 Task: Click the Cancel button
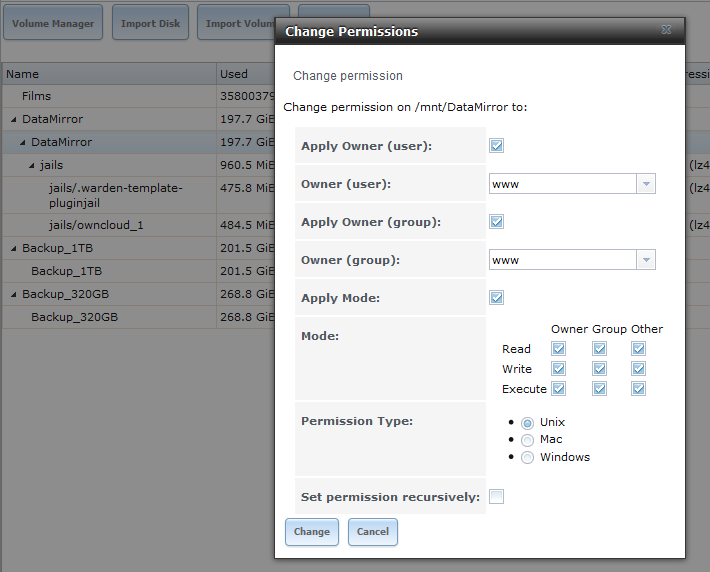tap(373, 532)
